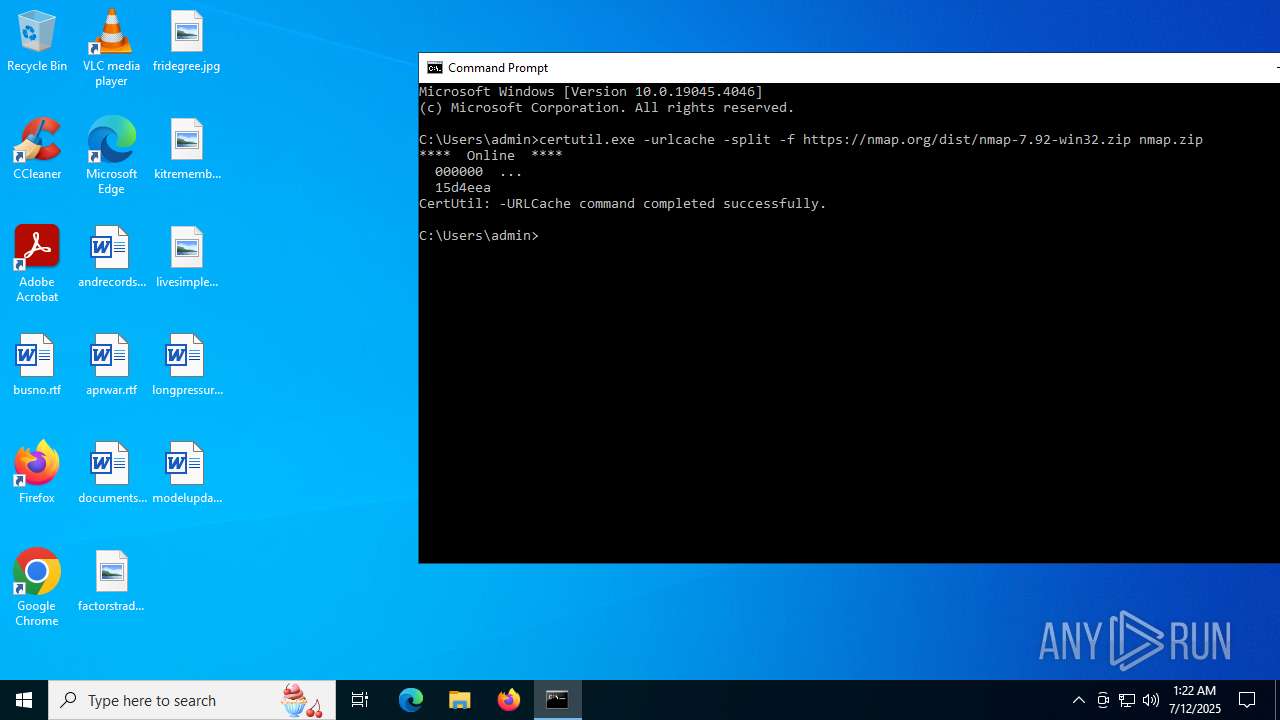Select the kitrememb image file icon
Image resolution: width=1280 pixels, height=720 pixels.
pos(186,150)
